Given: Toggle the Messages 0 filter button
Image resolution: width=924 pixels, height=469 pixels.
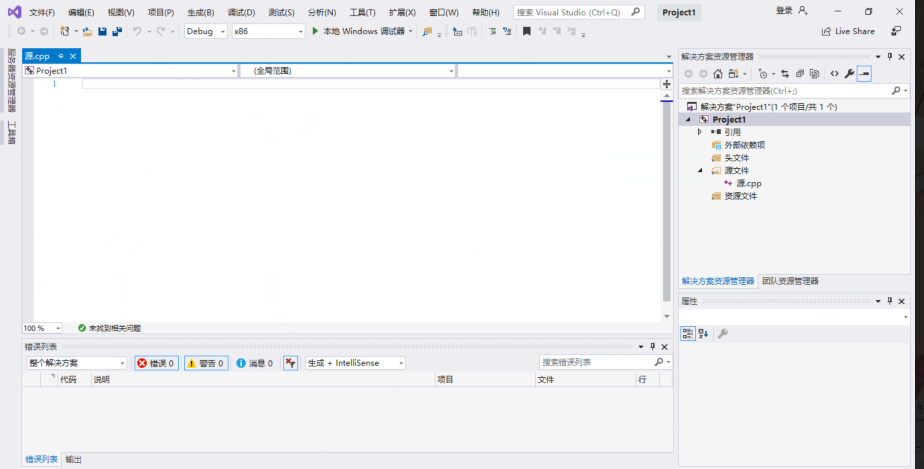Looking at the screenshot, I should [x=255, y=363].
